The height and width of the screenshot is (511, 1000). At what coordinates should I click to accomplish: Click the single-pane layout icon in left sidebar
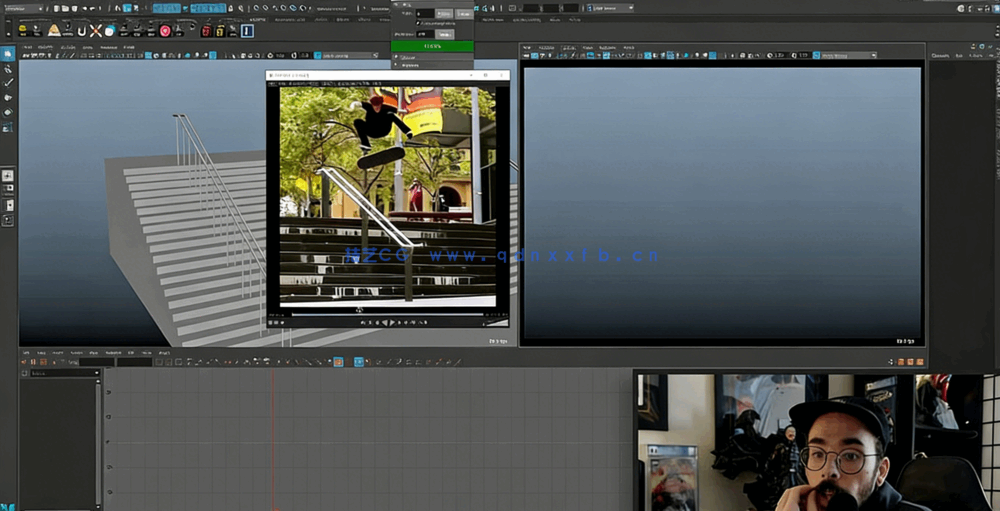pyautogui.click(x=8, y=175)
